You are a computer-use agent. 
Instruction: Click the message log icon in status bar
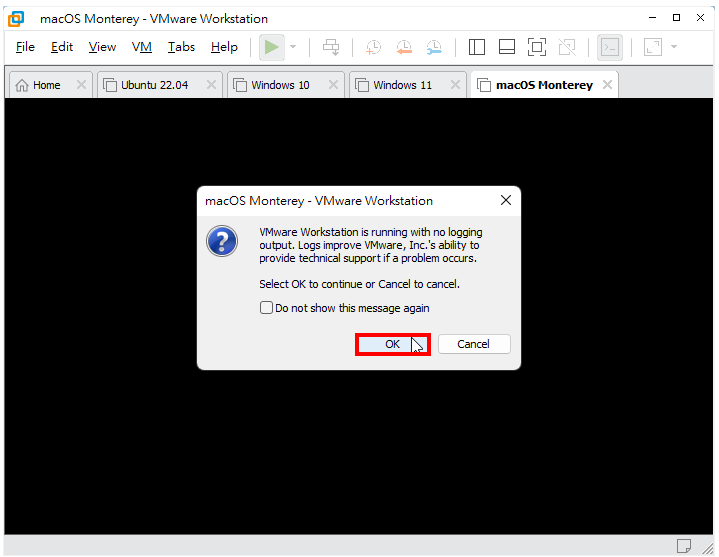[x=684, y=546]
